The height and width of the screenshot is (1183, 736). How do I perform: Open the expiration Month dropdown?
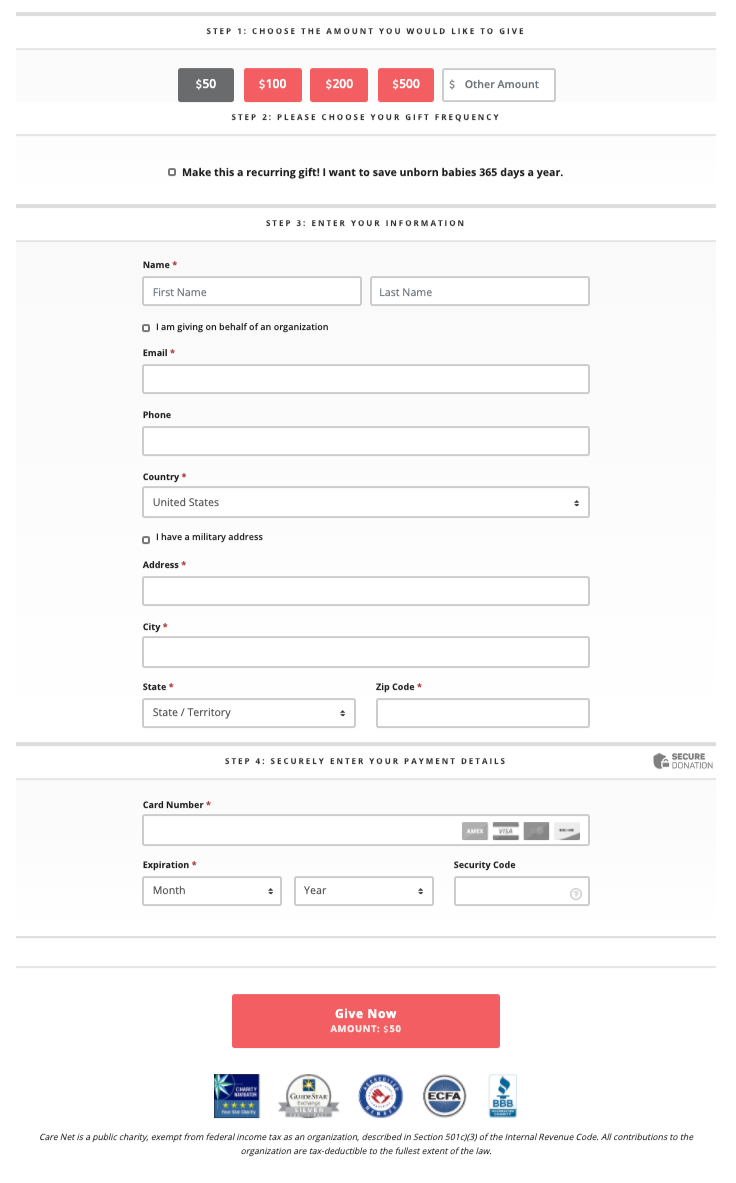pos(212,891)
